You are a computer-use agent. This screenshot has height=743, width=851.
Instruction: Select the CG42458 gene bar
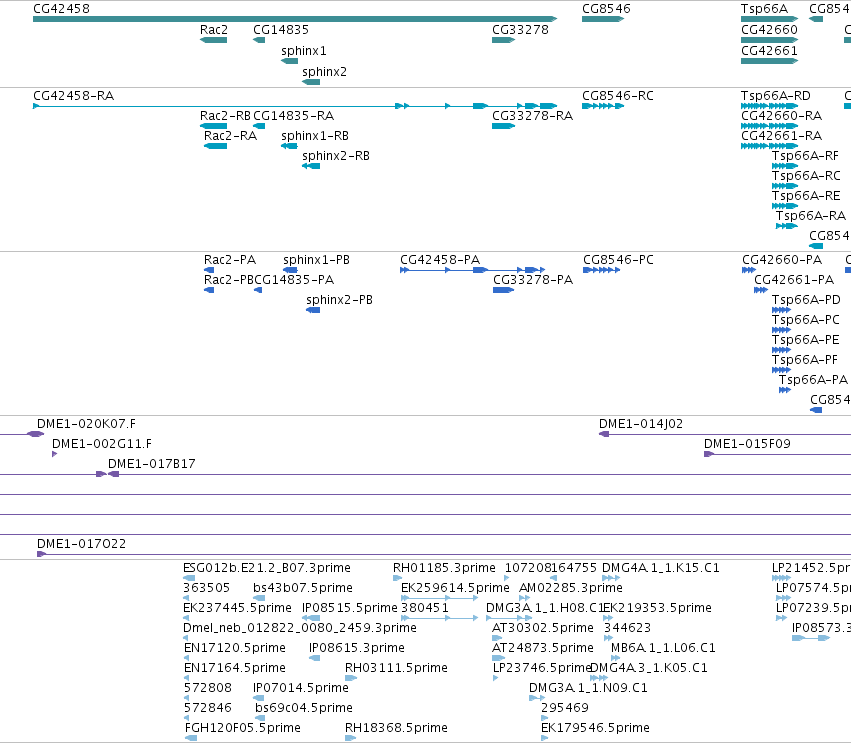click(x=295, y=19)
